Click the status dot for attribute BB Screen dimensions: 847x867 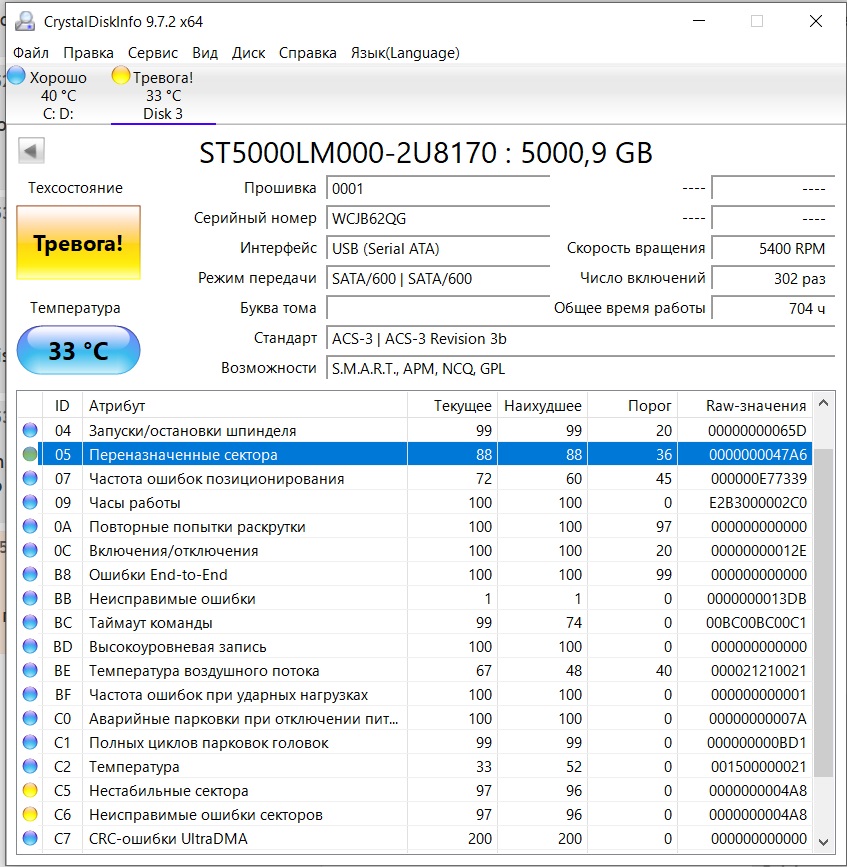tap(30, 598)
